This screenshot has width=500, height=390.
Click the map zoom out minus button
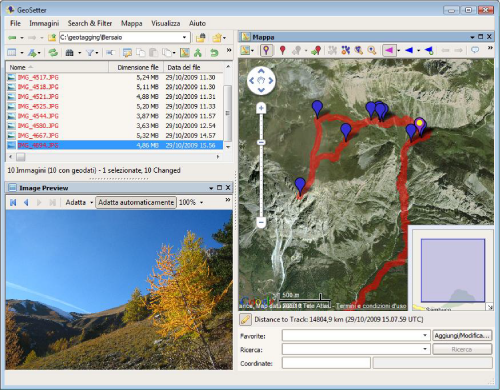(x=261, y=222)
